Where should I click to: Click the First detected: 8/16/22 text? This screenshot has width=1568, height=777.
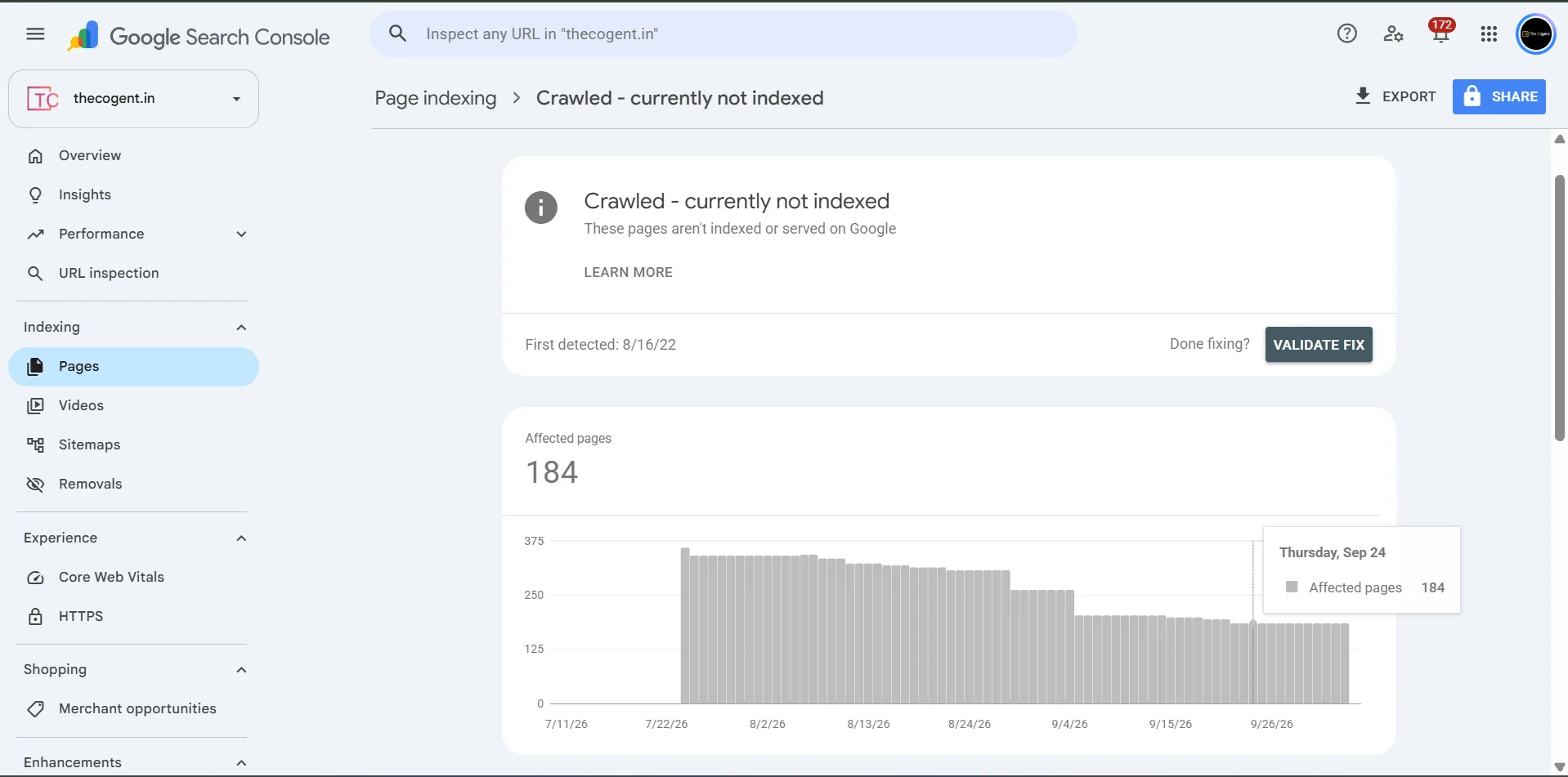tap(600, 345)
